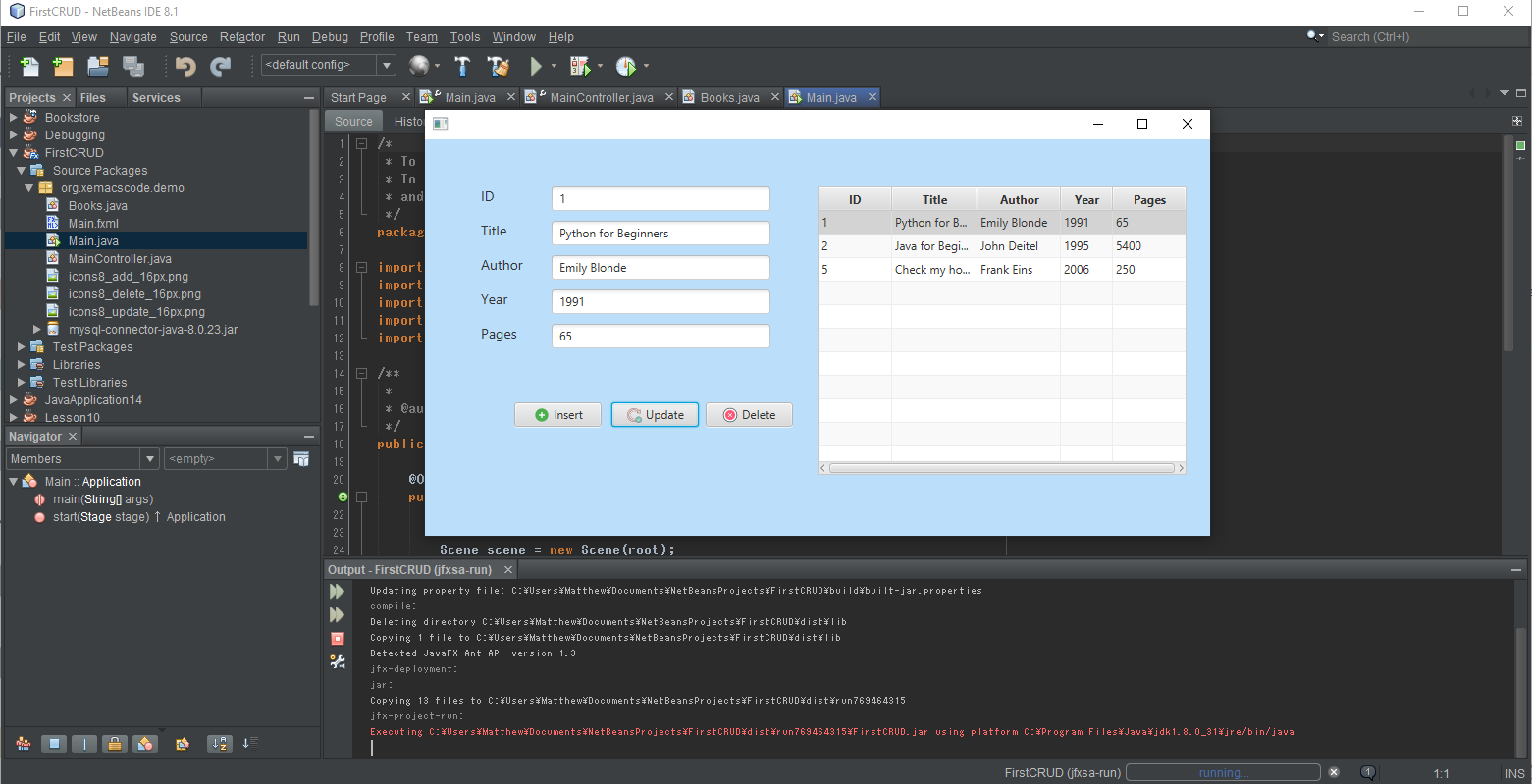The image size is (1532, 784).
Task: Click the search magnifier icon
Action: [1314, 36]
